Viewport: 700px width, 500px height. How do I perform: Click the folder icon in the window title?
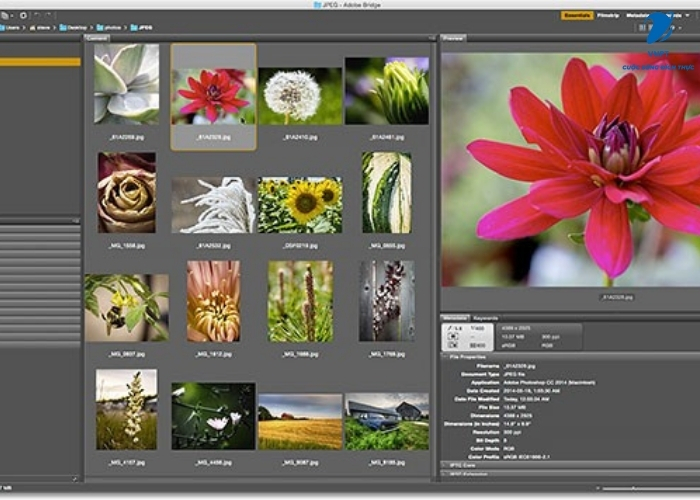tap(317, 5)
